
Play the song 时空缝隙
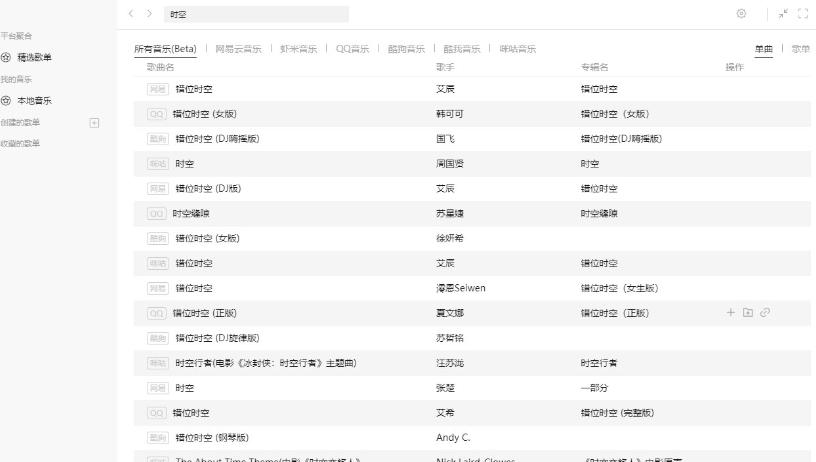click(191, 214)
